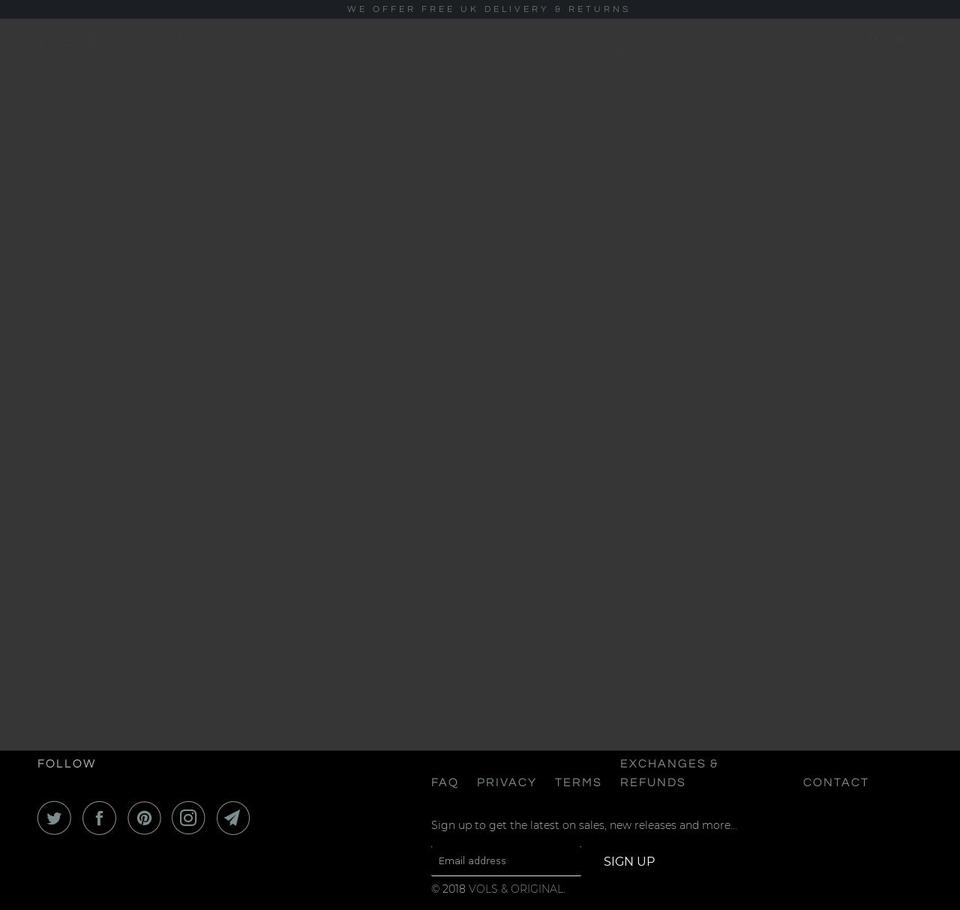Click the free UK delivery banner
960x910 pixels.
point(488,9)
